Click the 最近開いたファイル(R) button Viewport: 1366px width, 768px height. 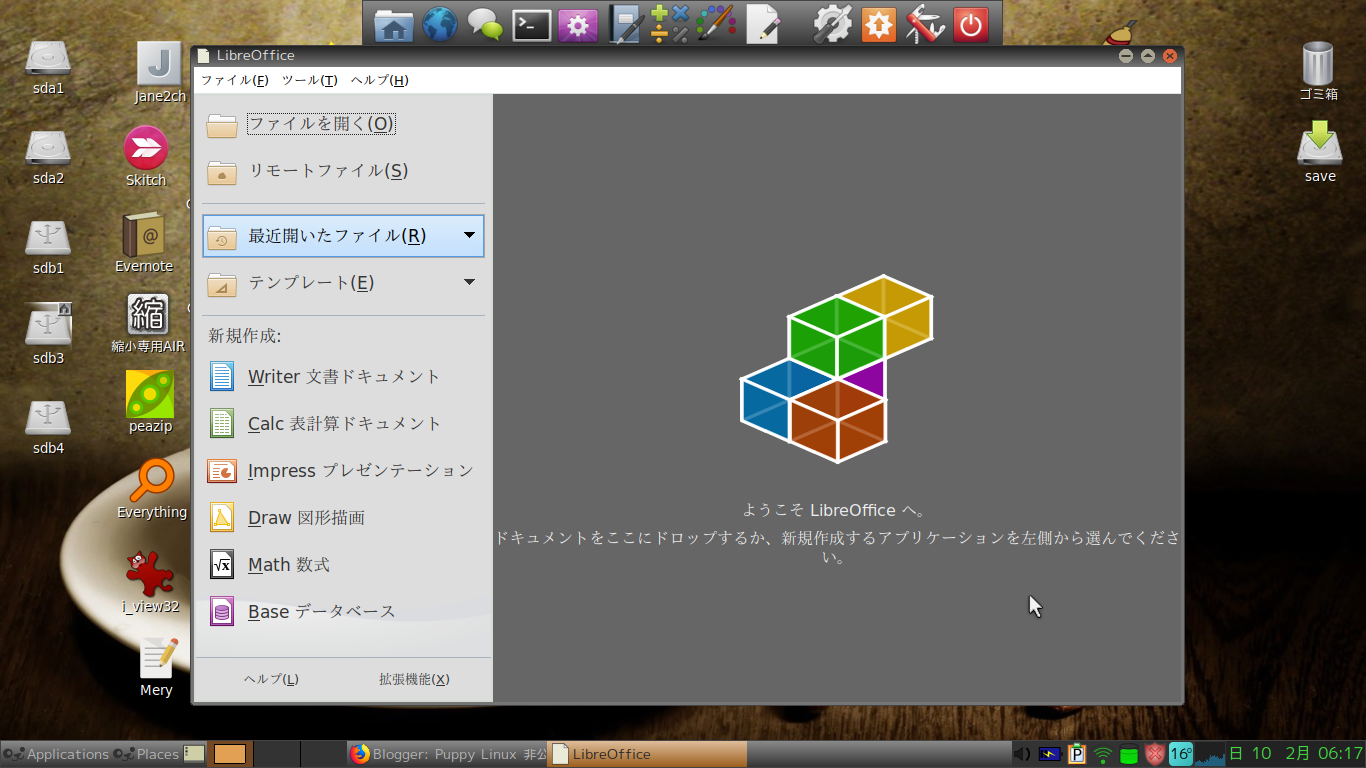pyautogui.click(x=343, y=236)
